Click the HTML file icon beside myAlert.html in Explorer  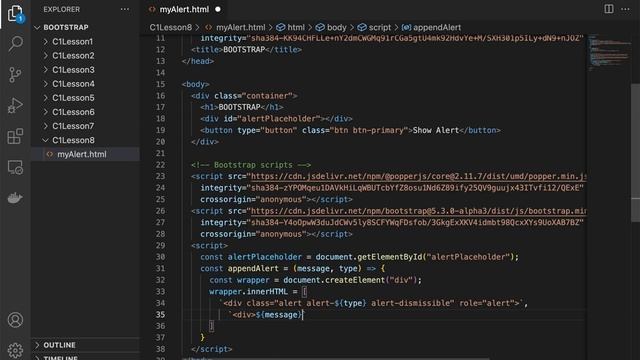tap(50, 154)
